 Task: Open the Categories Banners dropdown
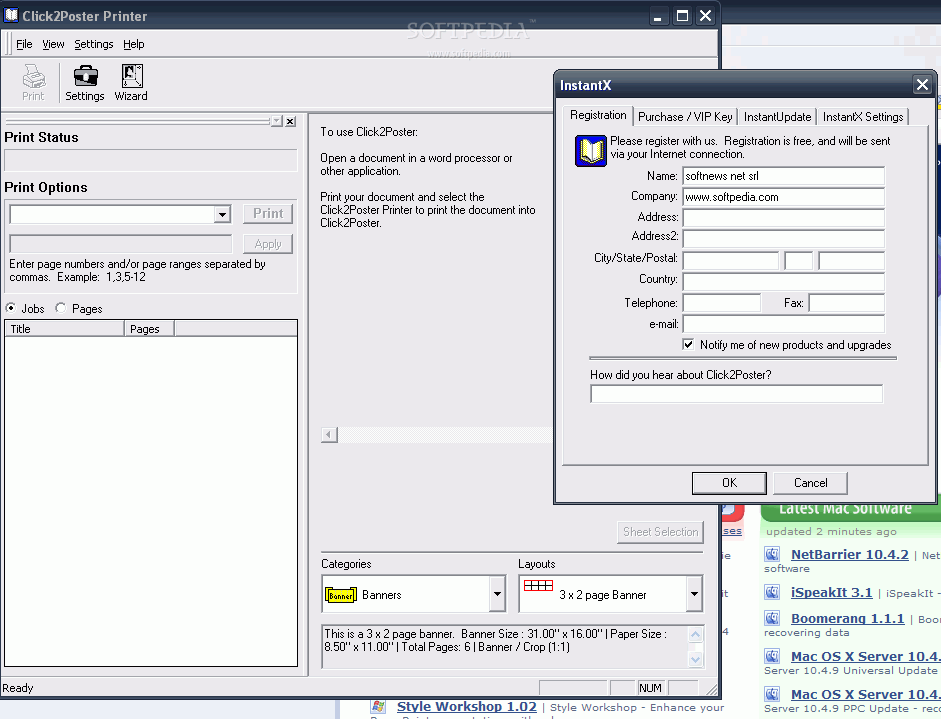498,594
